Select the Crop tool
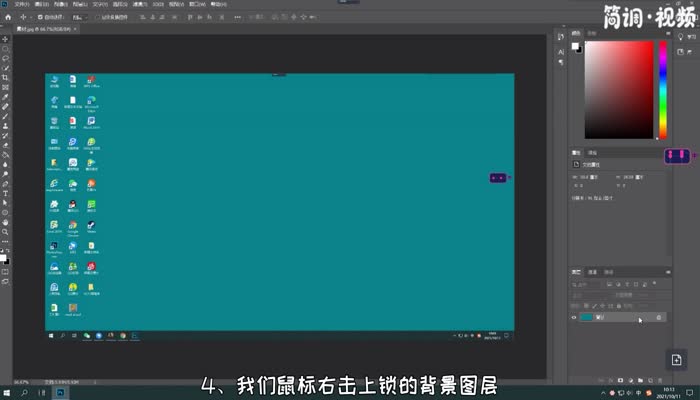The height and width of the screenshot is (400, 700). click(x=5, y=78)
